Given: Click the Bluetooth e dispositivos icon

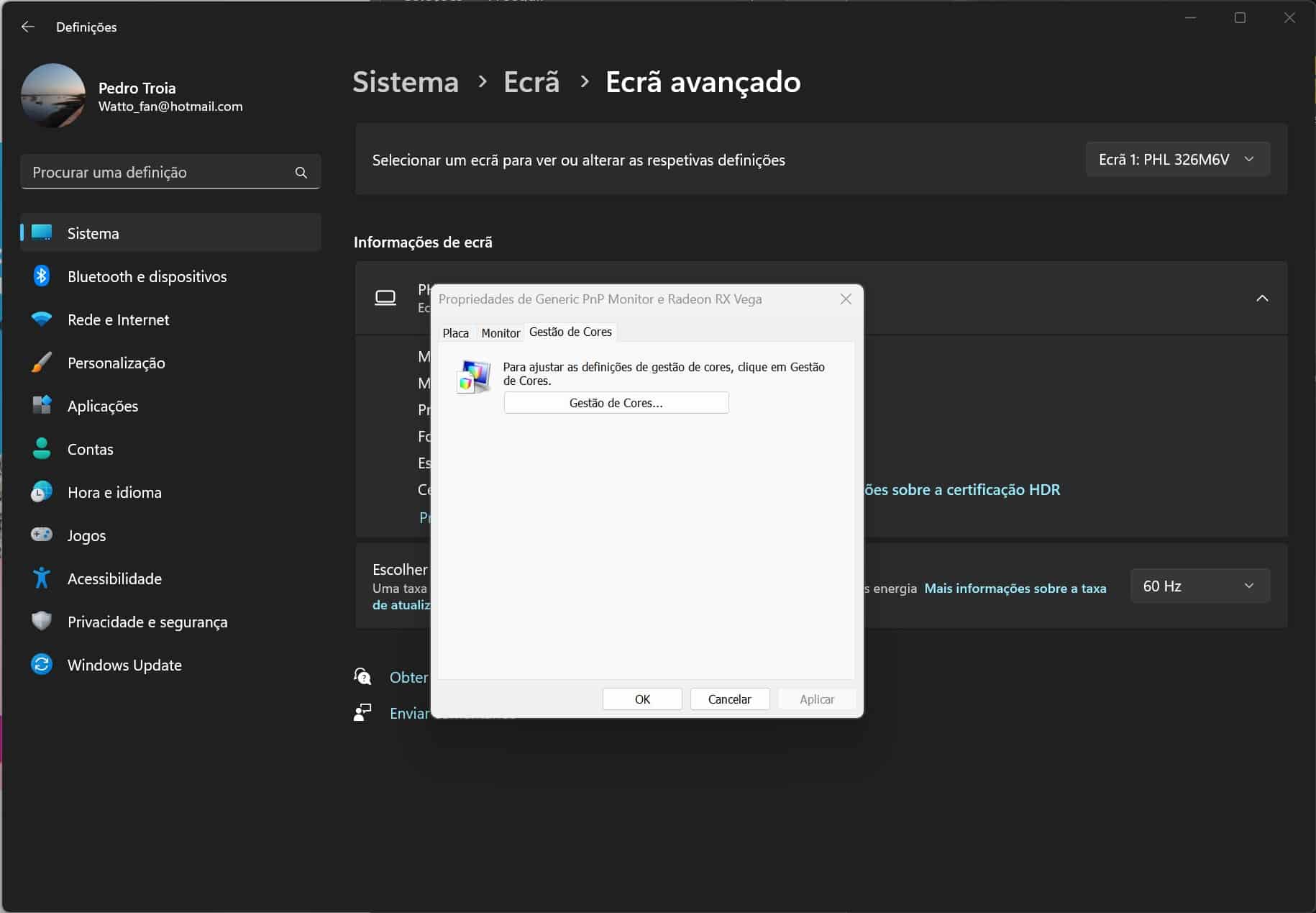Looking at the screenshot, I should [x=42, y=276].
